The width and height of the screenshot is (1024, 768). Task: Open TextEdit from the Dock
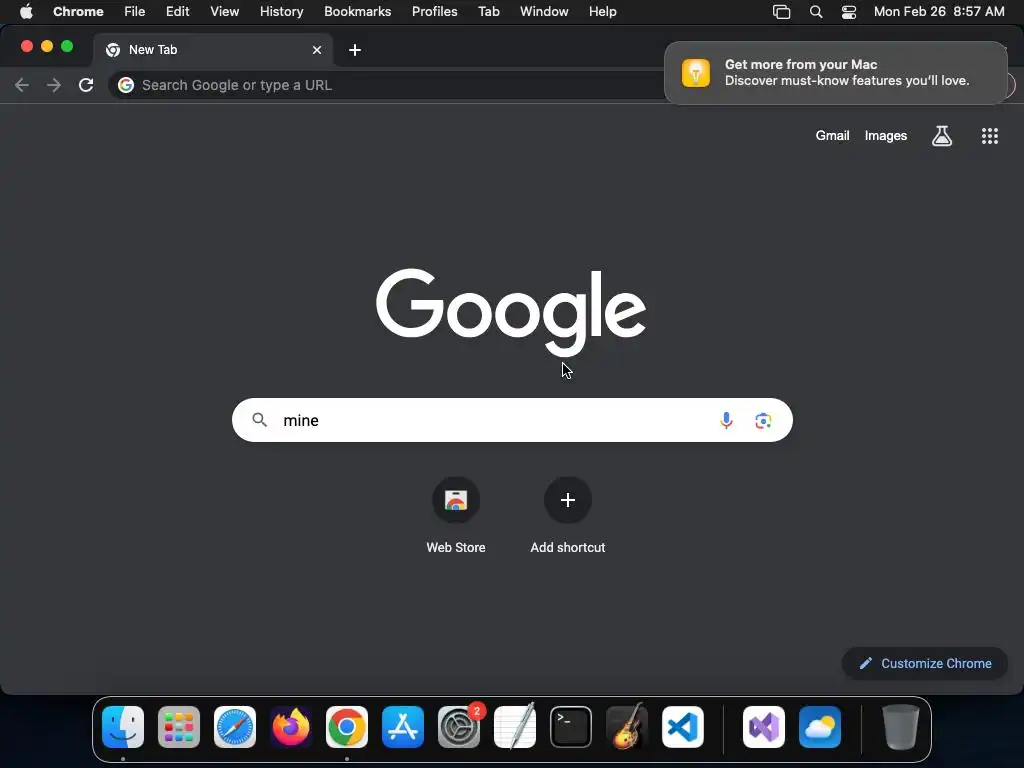[x=515, y=727]
